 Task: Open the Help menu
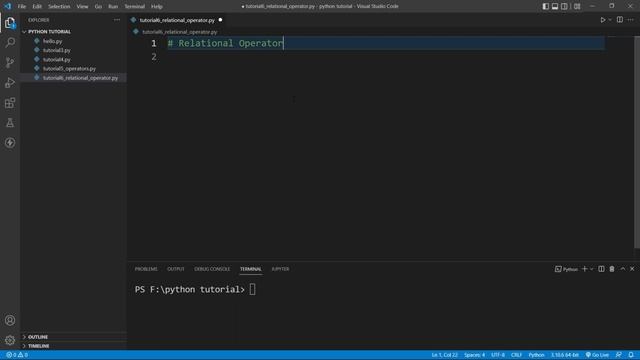tap(157, 7)
